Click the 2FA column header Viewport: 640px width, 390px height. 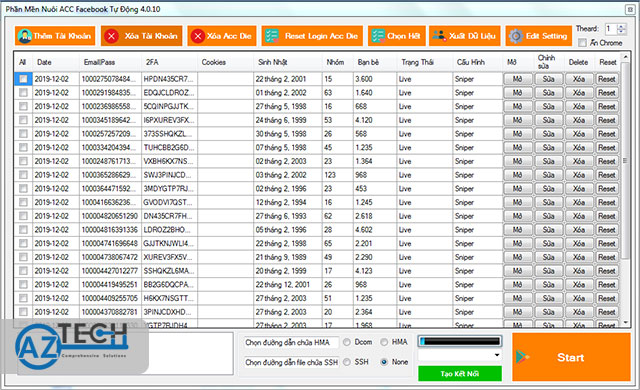(169, 62)
